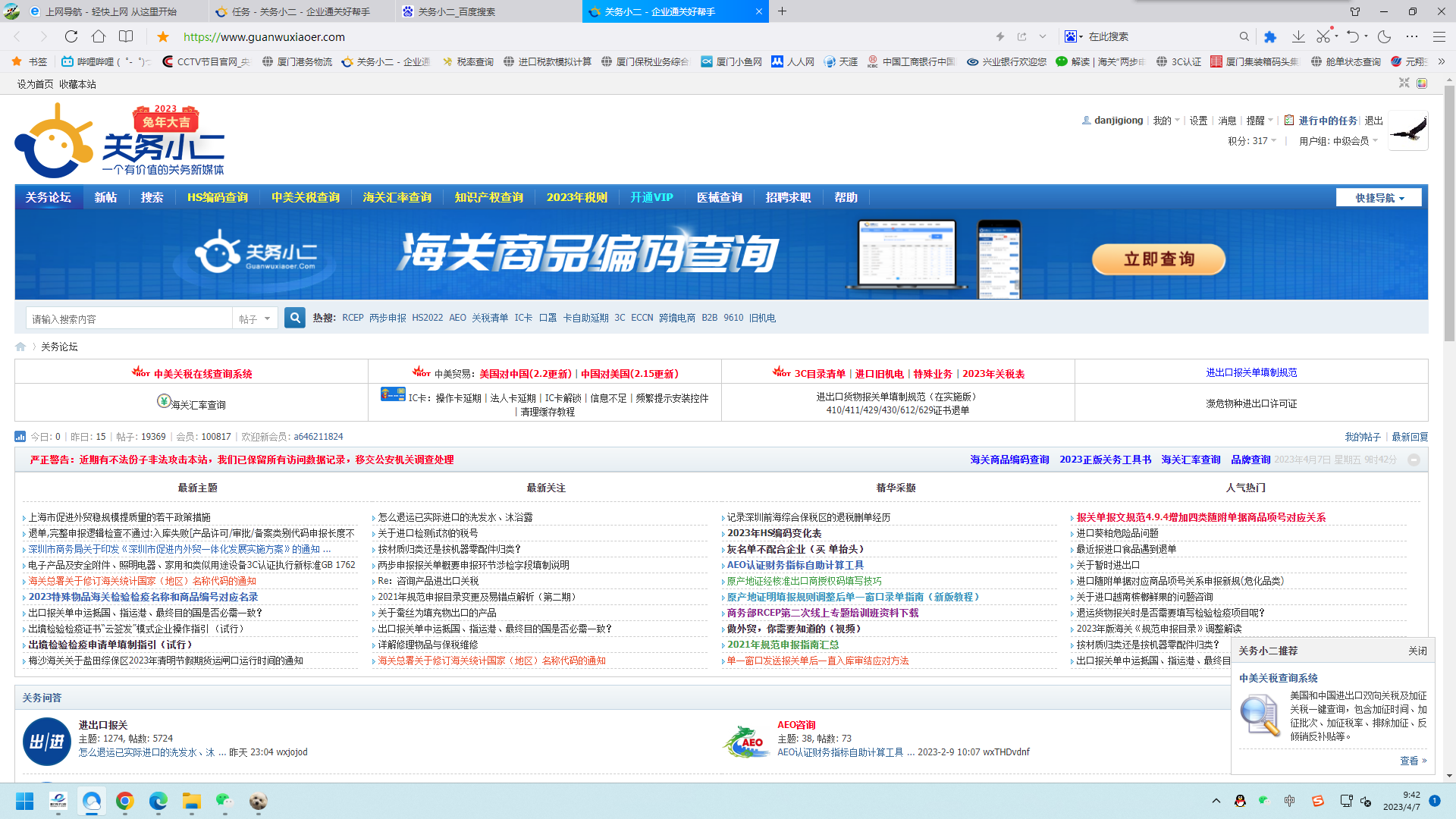Click the scissors screenshot tool icon

(x=1323, y=36)
